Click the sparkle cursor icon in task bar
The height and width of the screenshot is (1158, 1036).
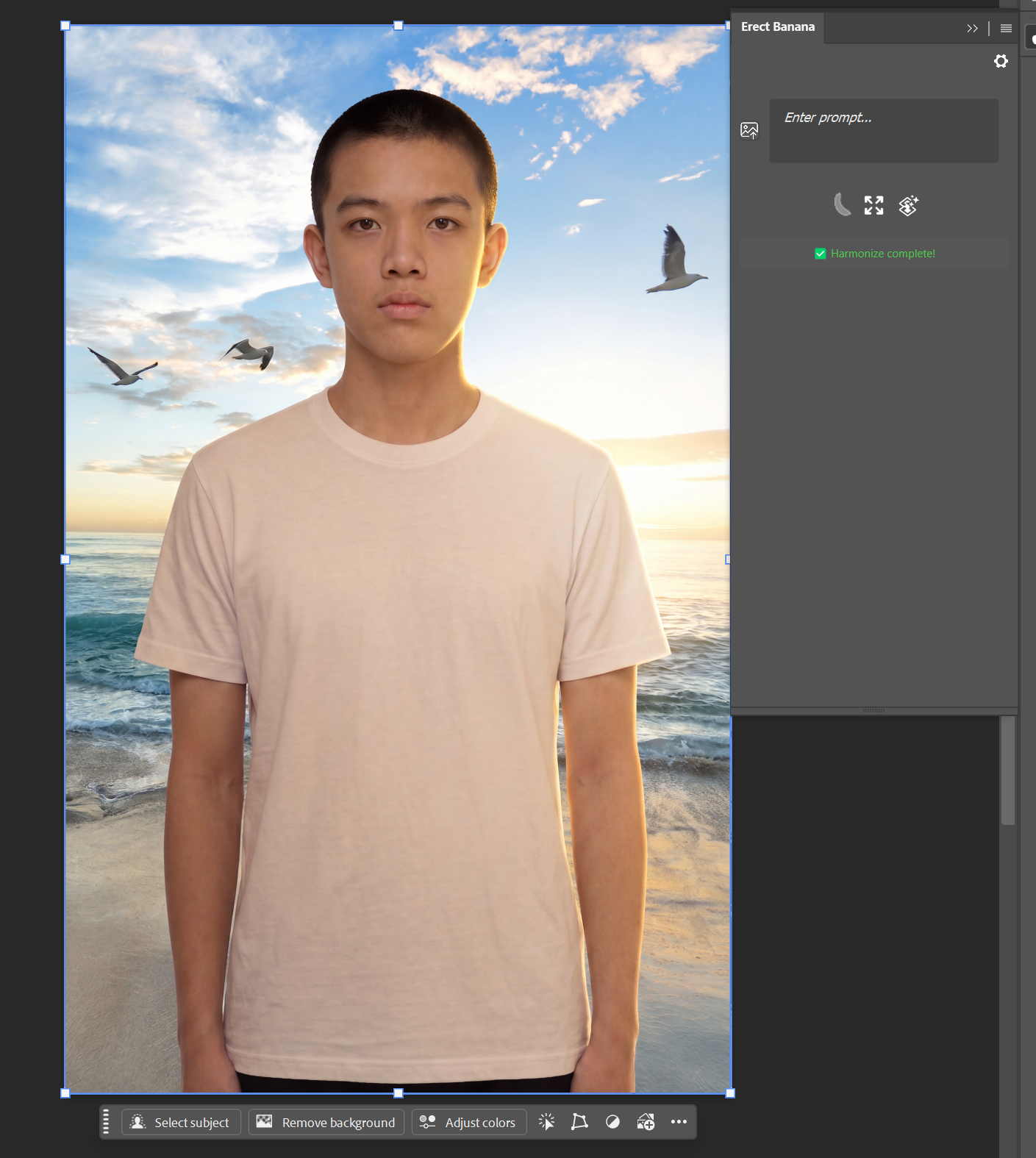coord(546,1122)
